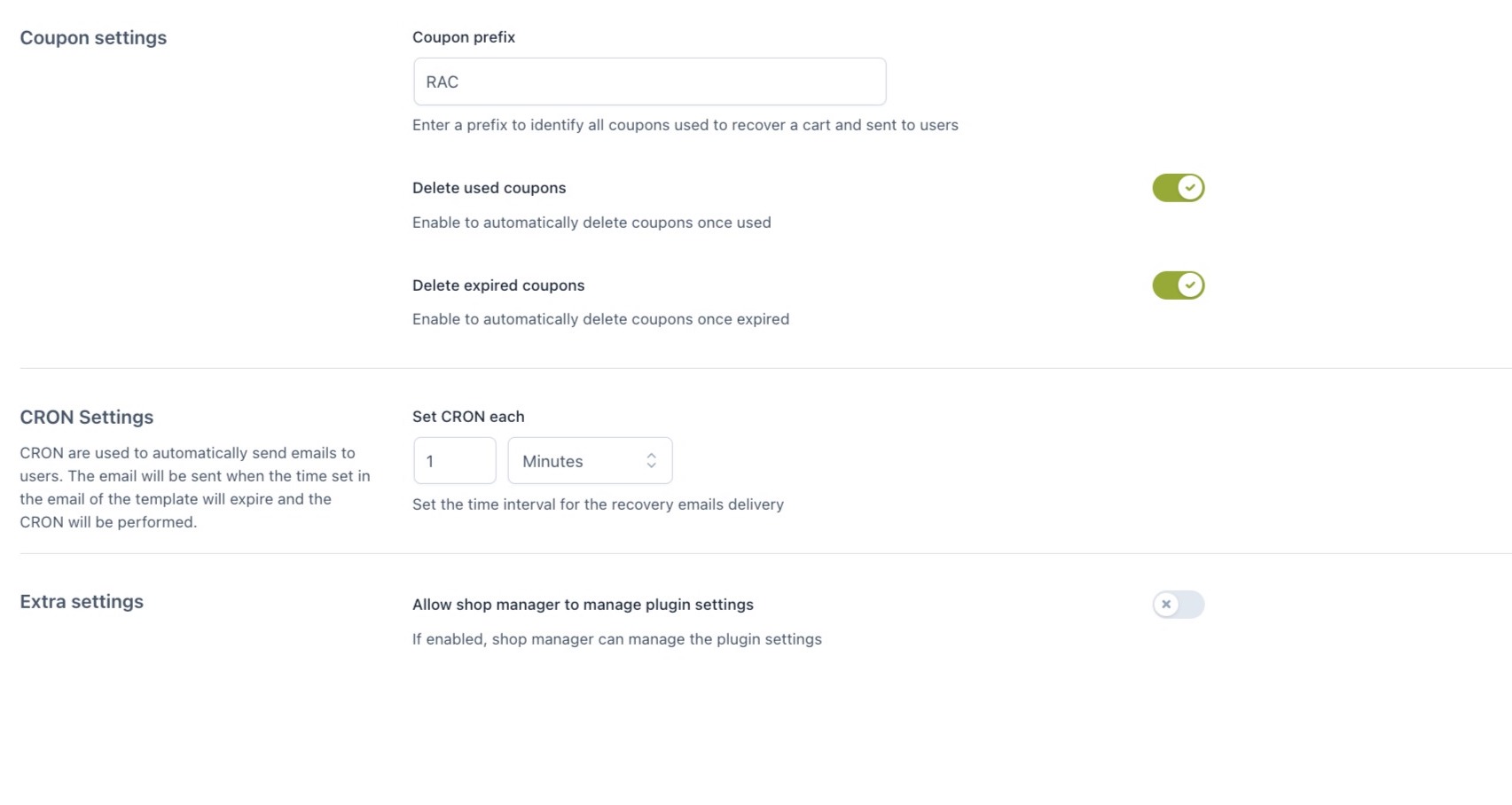This screenshot has height=805, width=1512.
Task: Click the Delete used coupons label
Action: [x=489, y=188]
